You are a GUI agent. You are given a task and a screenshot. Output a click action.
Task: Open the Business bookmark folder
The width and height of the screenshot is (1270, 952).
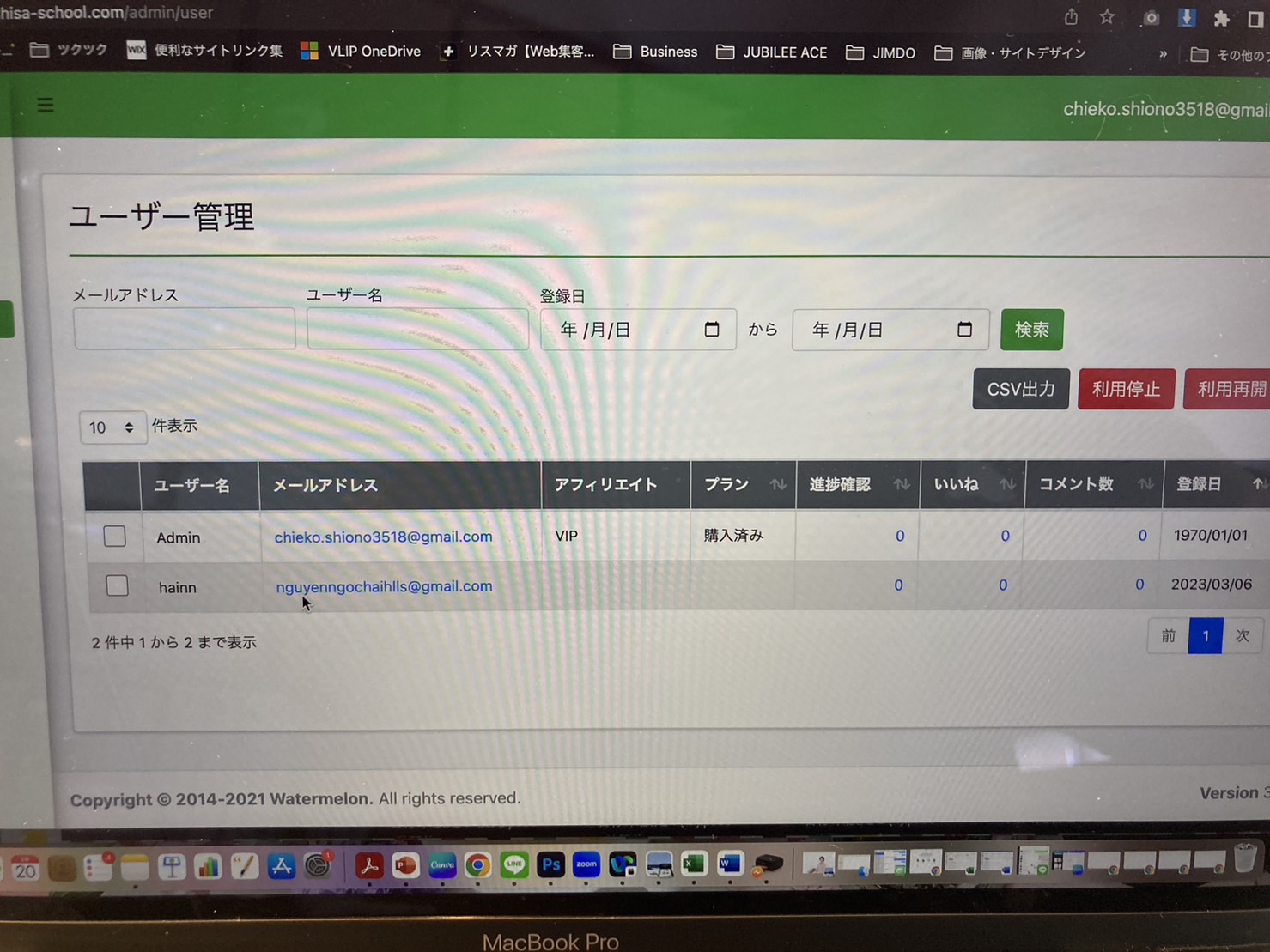point(655,52)
